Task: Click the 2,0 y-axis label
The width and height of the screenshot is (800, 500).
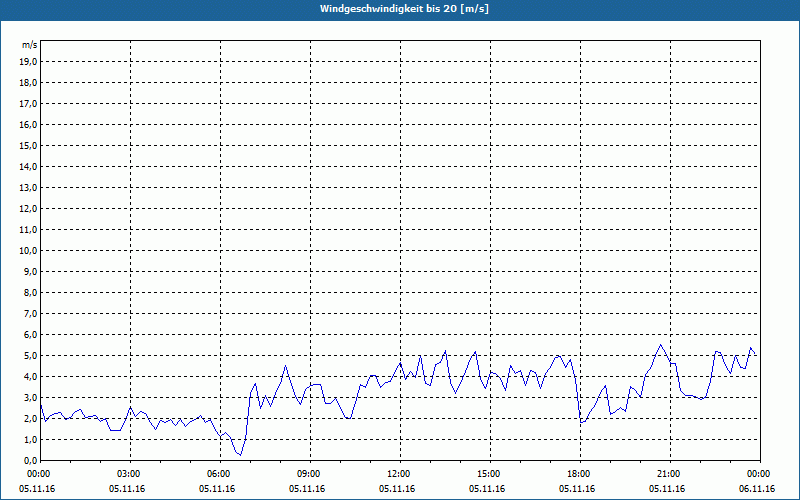Action: [30, 418]
